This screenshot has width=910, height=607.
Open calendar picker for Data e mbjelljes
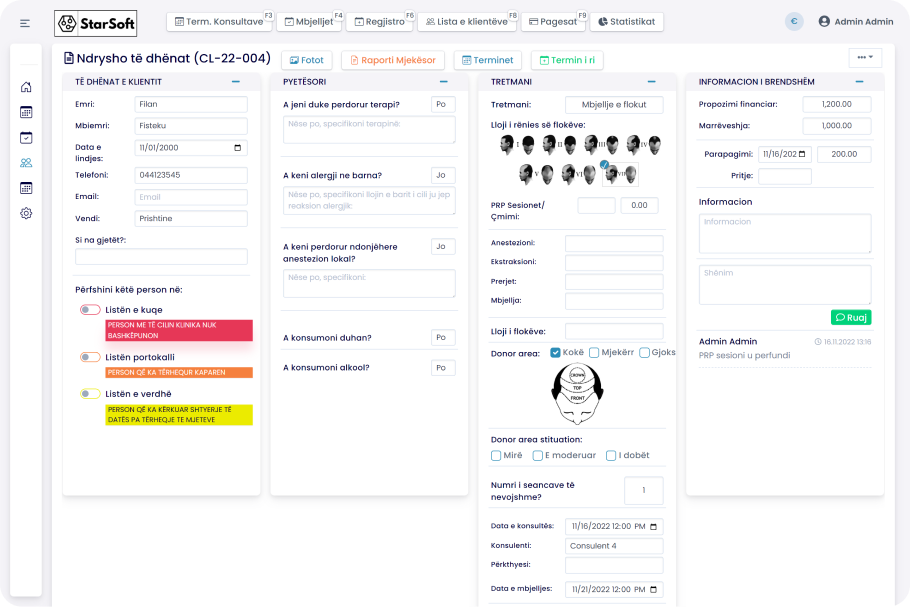pos(653,590)
